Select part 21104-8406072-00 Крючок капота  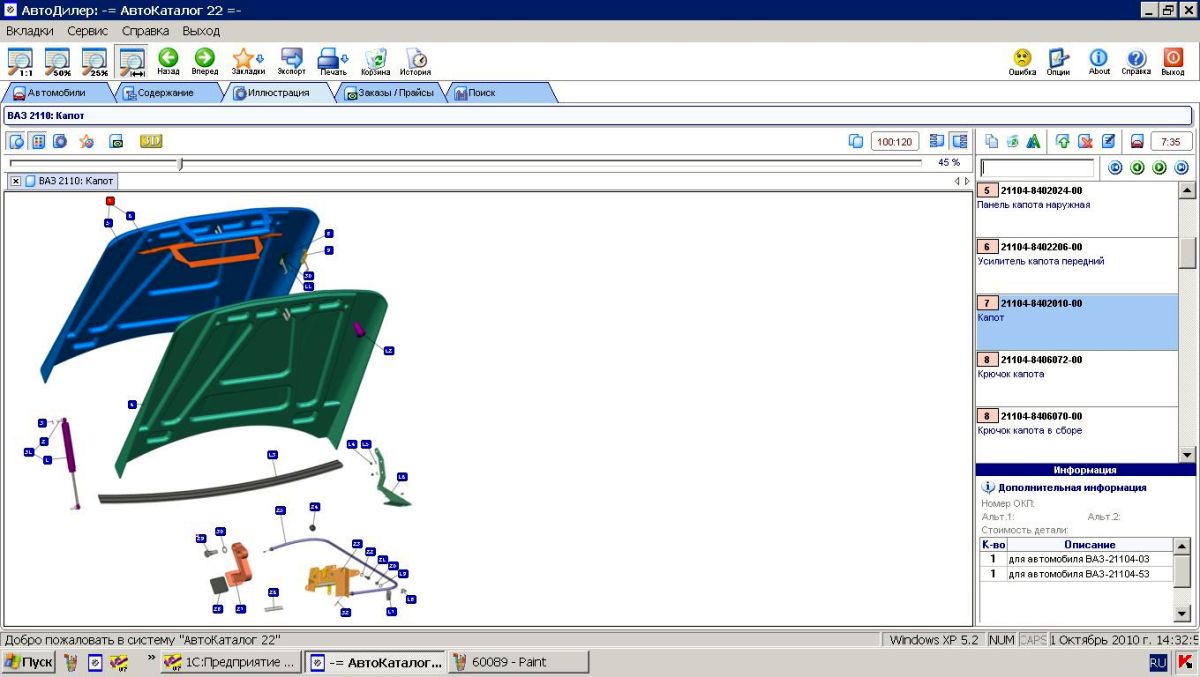[x=1077, y=379]
